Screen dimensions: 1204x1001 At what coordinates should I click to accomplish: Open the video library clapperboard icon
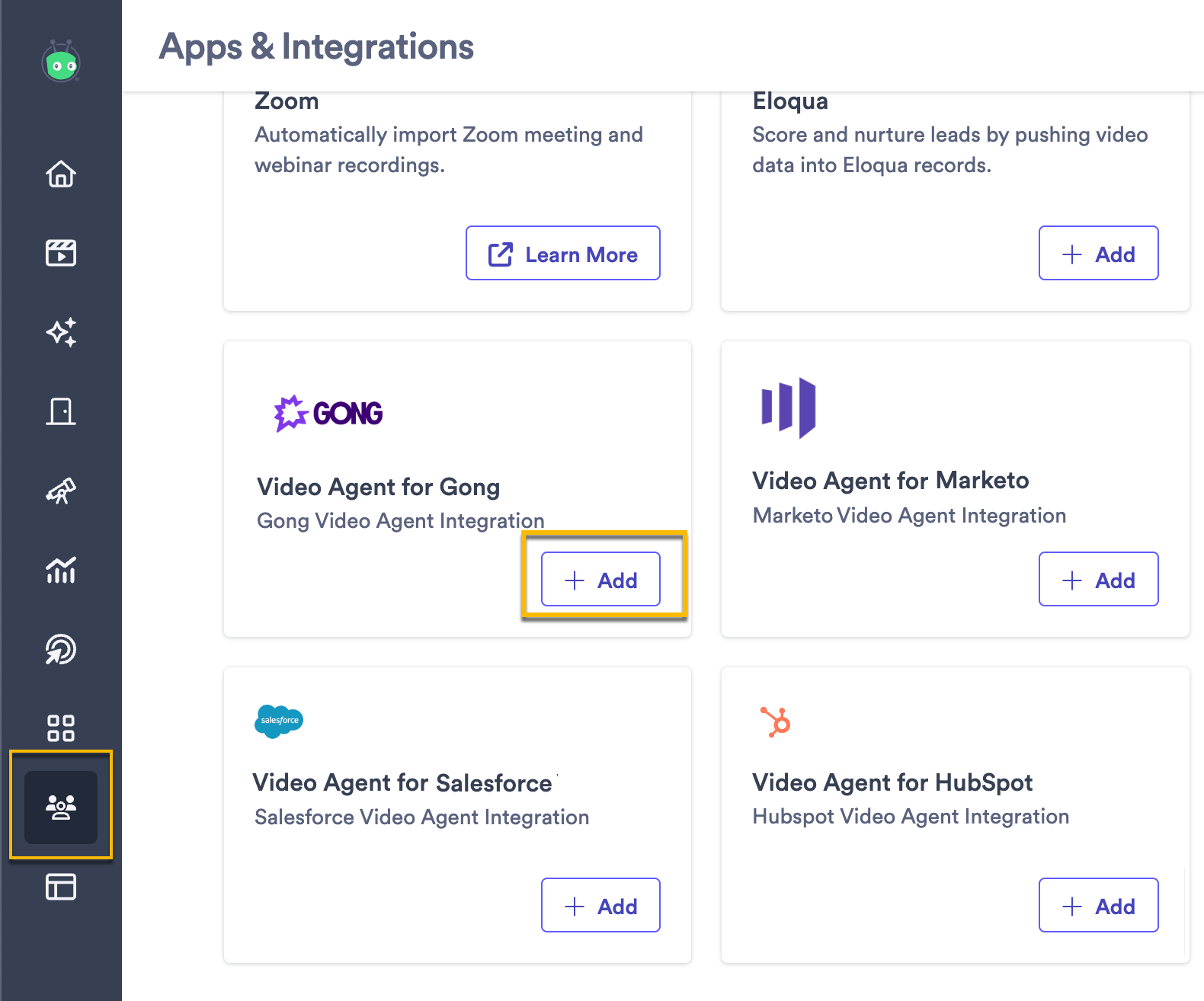coord(61,252)
